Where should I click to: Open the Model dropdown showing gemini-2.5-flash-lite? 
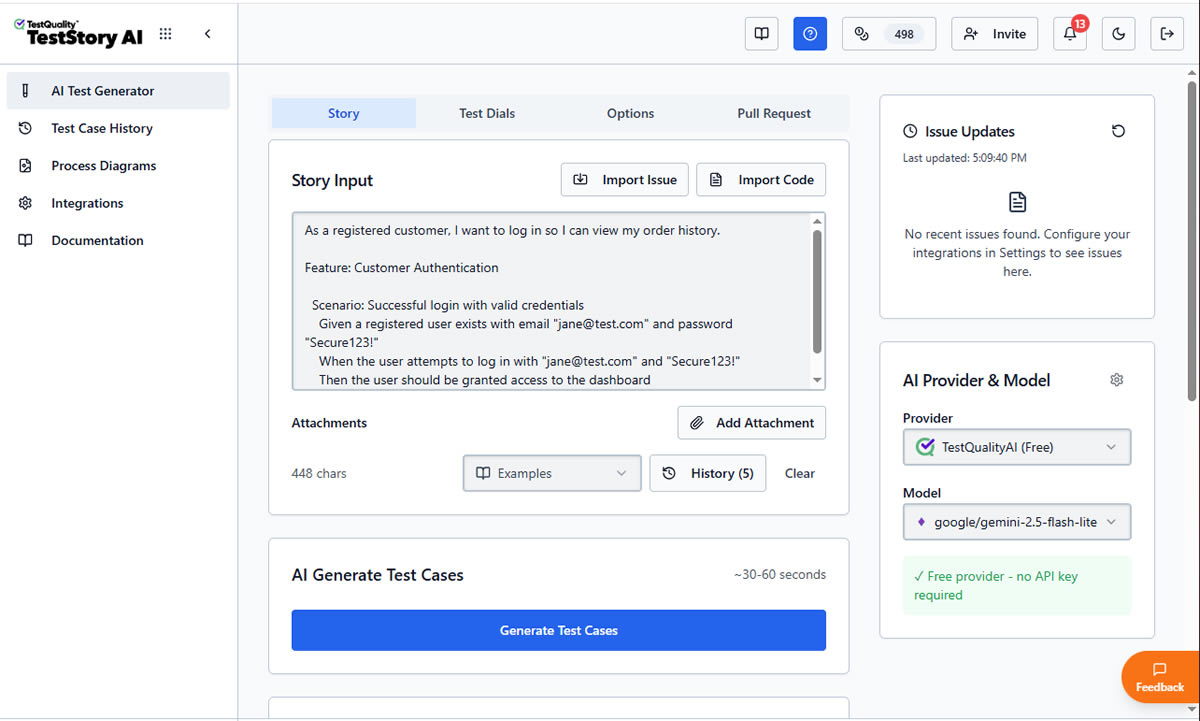(1016, 521)
